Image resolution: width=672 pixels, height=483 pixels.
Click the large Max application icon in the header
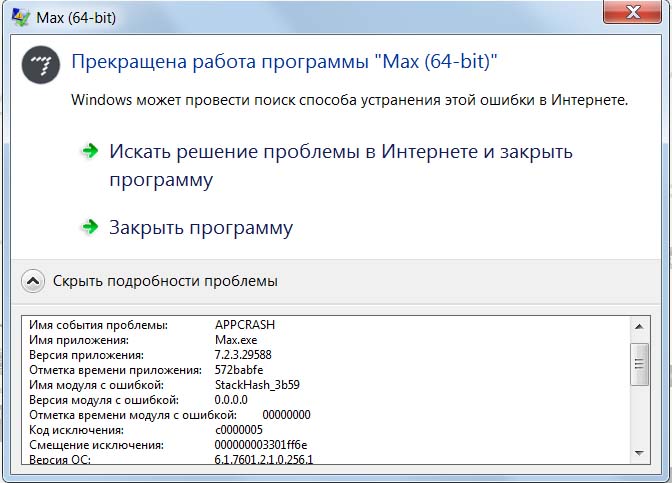pos(39,63)
